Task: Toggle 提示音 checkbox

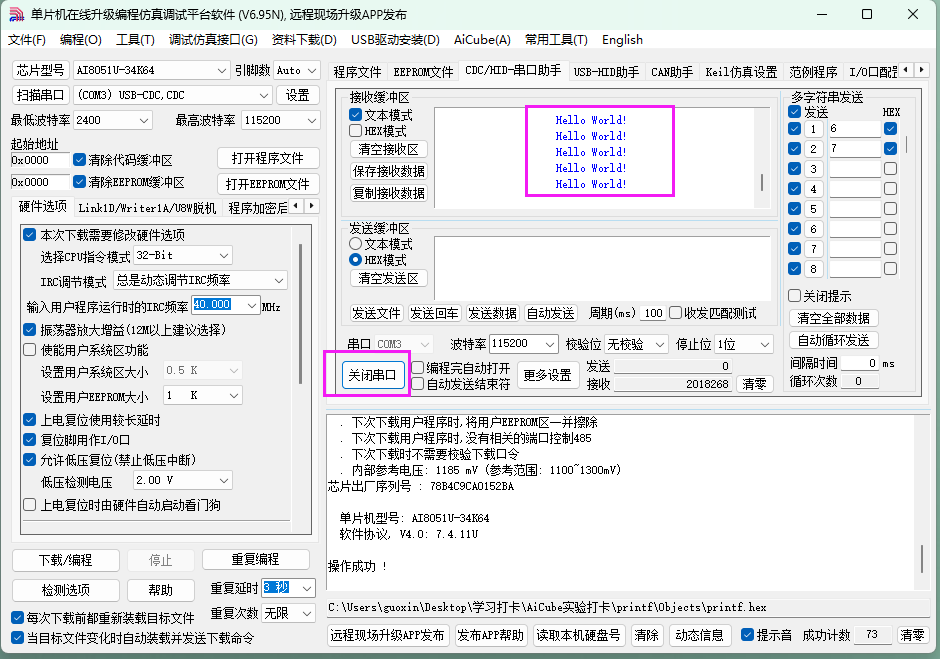Action: [747, 635]
